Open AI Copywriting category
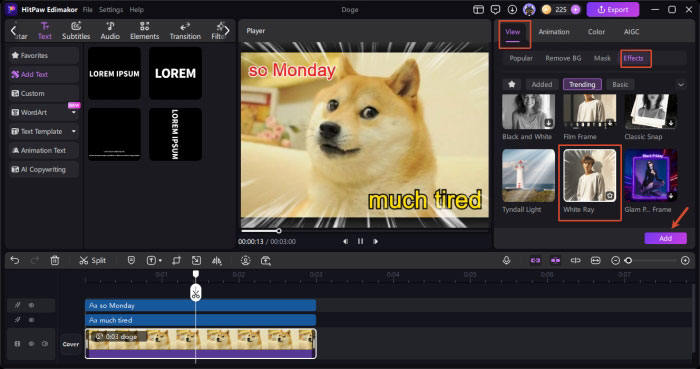The width and height of the screenshot is (700, 369). (x=44, y=170)
